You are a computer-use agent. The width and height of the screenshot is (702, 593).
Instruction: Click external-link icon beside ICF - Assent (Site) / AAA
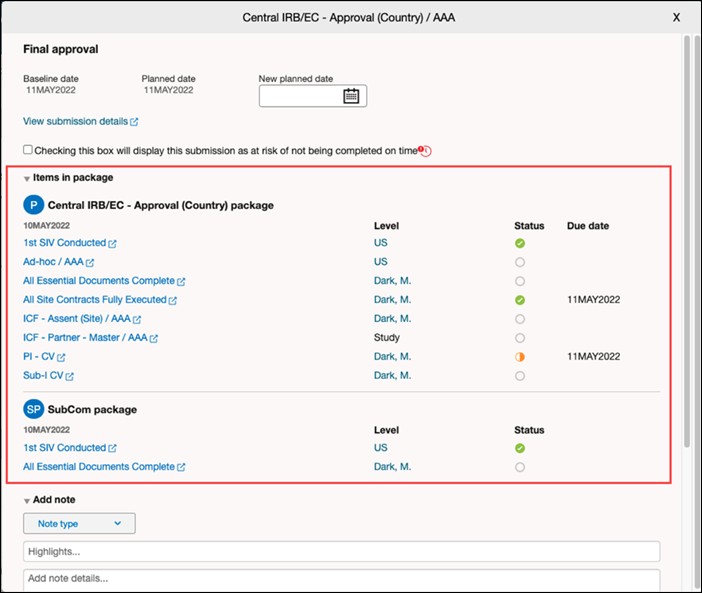click(x=137, y=320)
